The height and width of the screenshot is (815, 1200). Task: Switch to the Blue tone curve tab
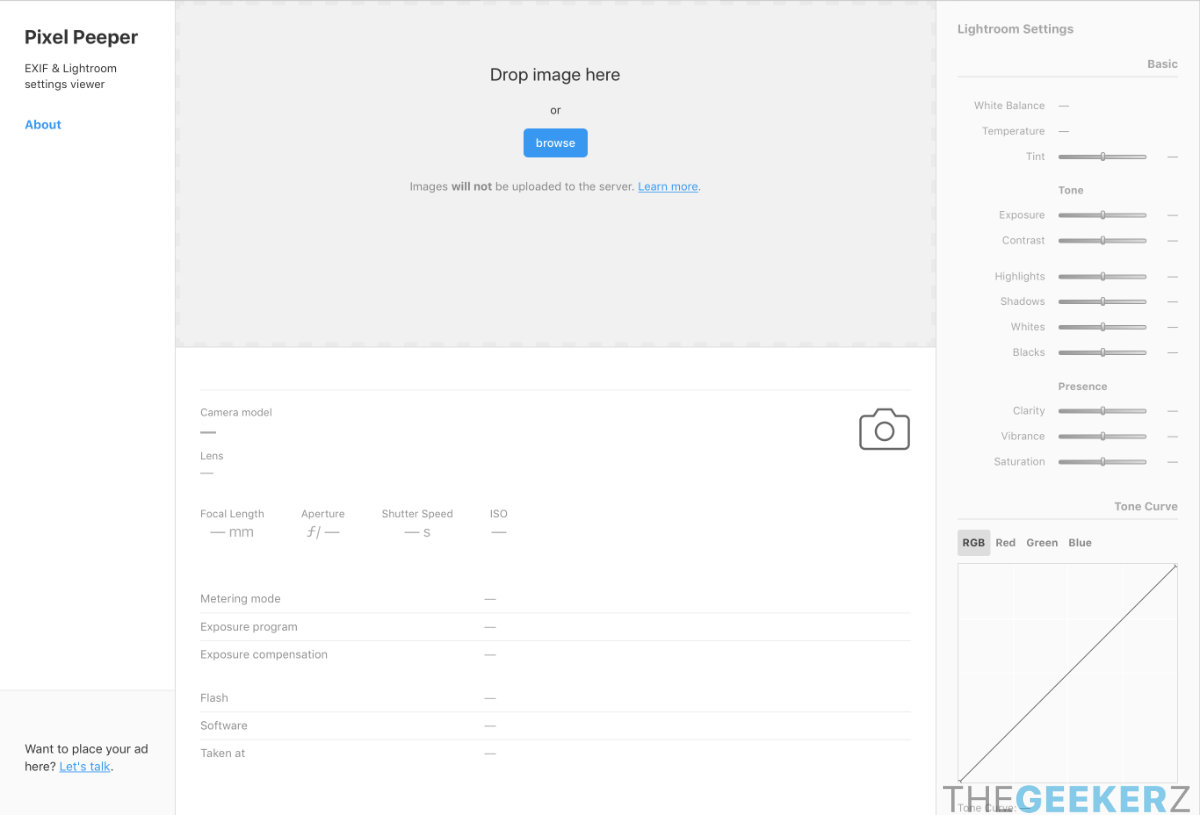tap(1080, 543)
